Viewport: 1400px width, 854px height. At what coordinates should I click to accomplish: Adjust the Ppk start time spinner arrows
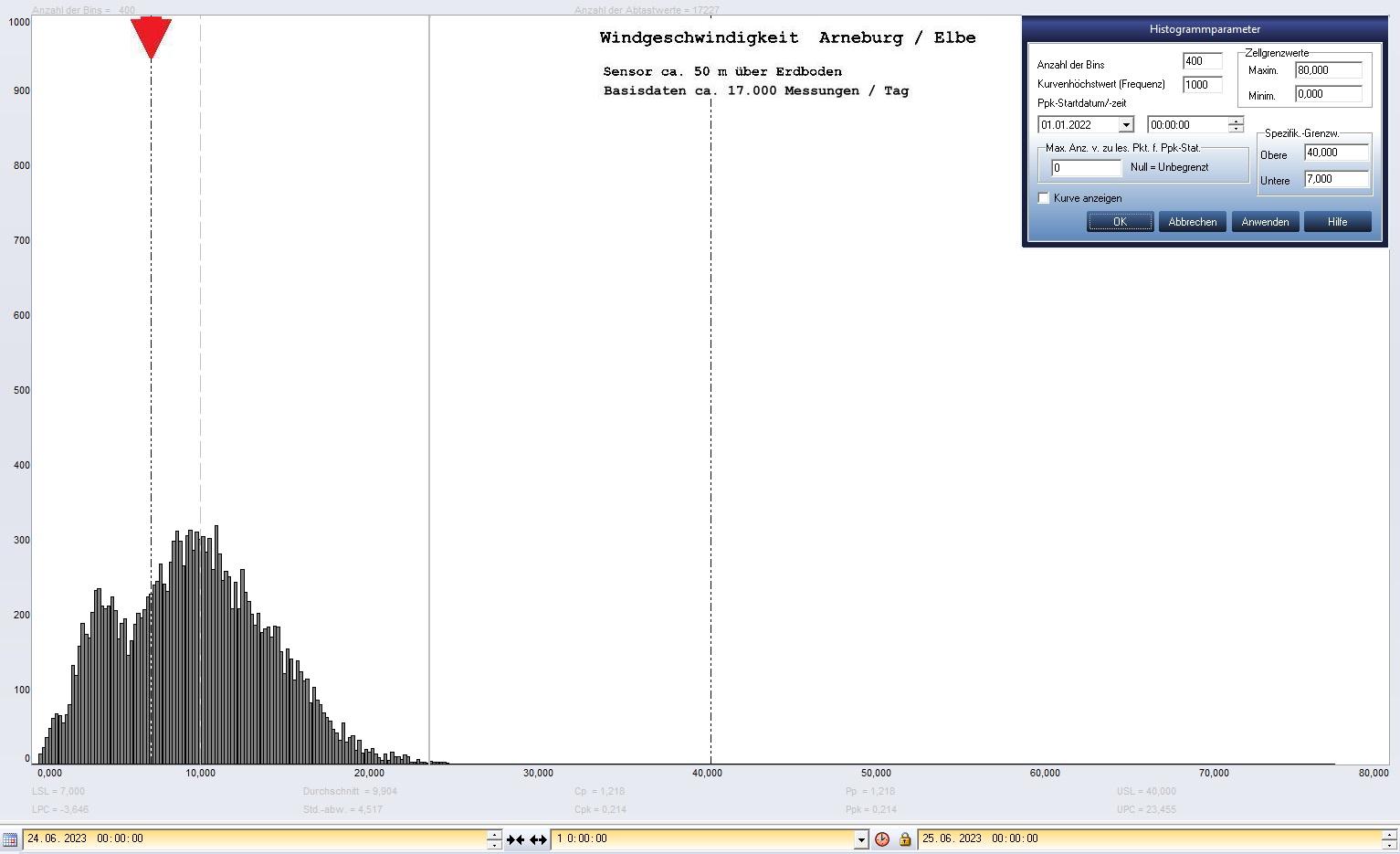[x=1236, y=125]
